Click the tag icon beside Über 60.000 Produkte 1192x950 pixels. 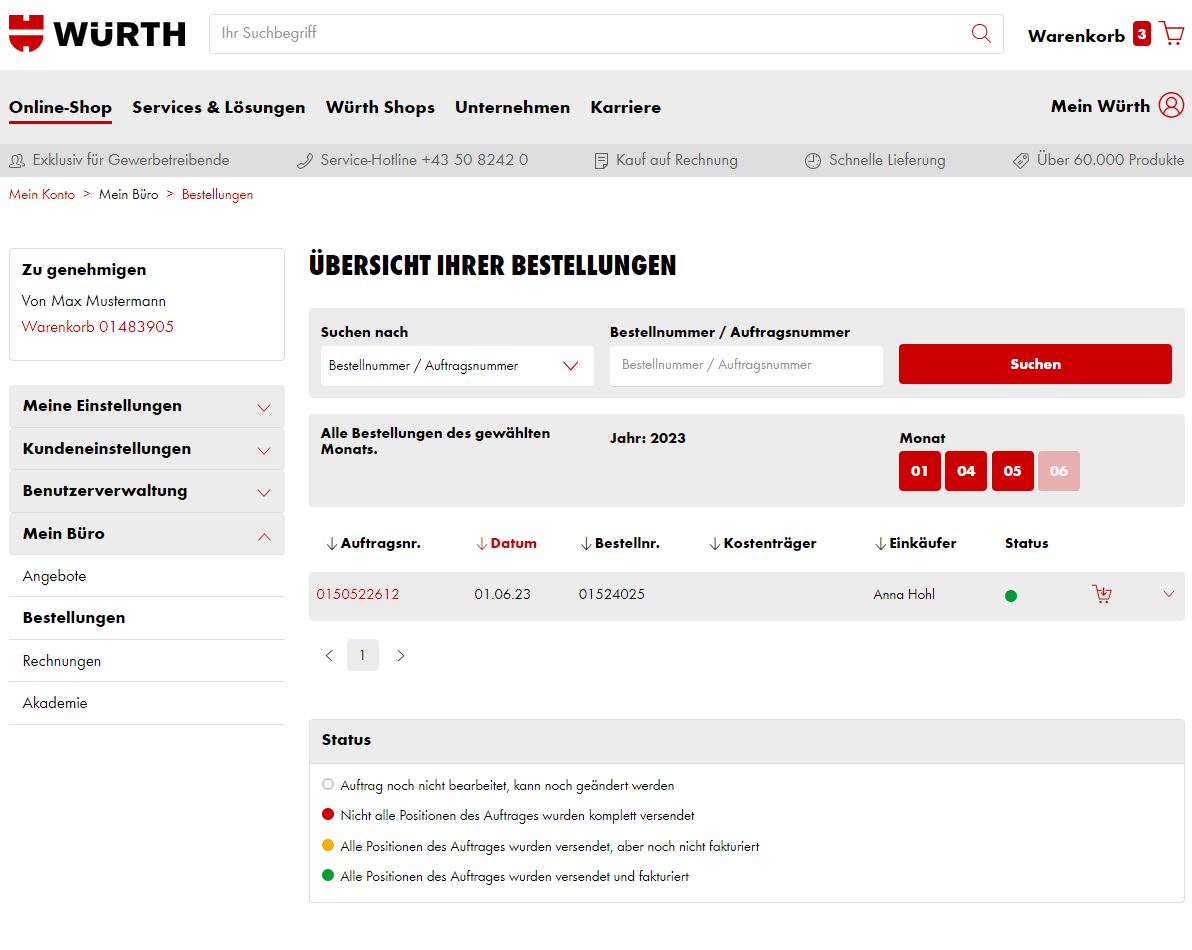[x=1021, y=160]
